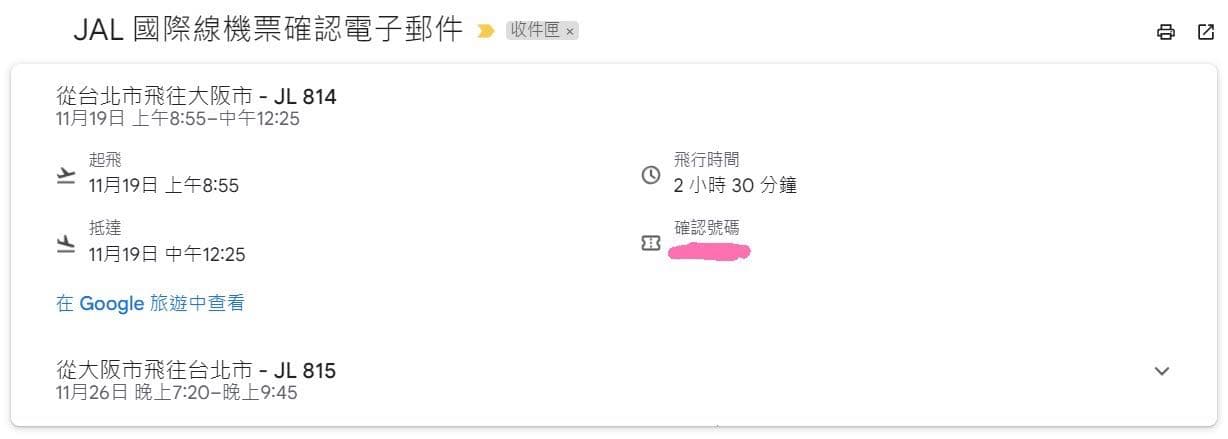The image size is (1228, 439).
Task: Click the redacted pink confirmation number
Action: pyautogui.click(x=711, y=250)
